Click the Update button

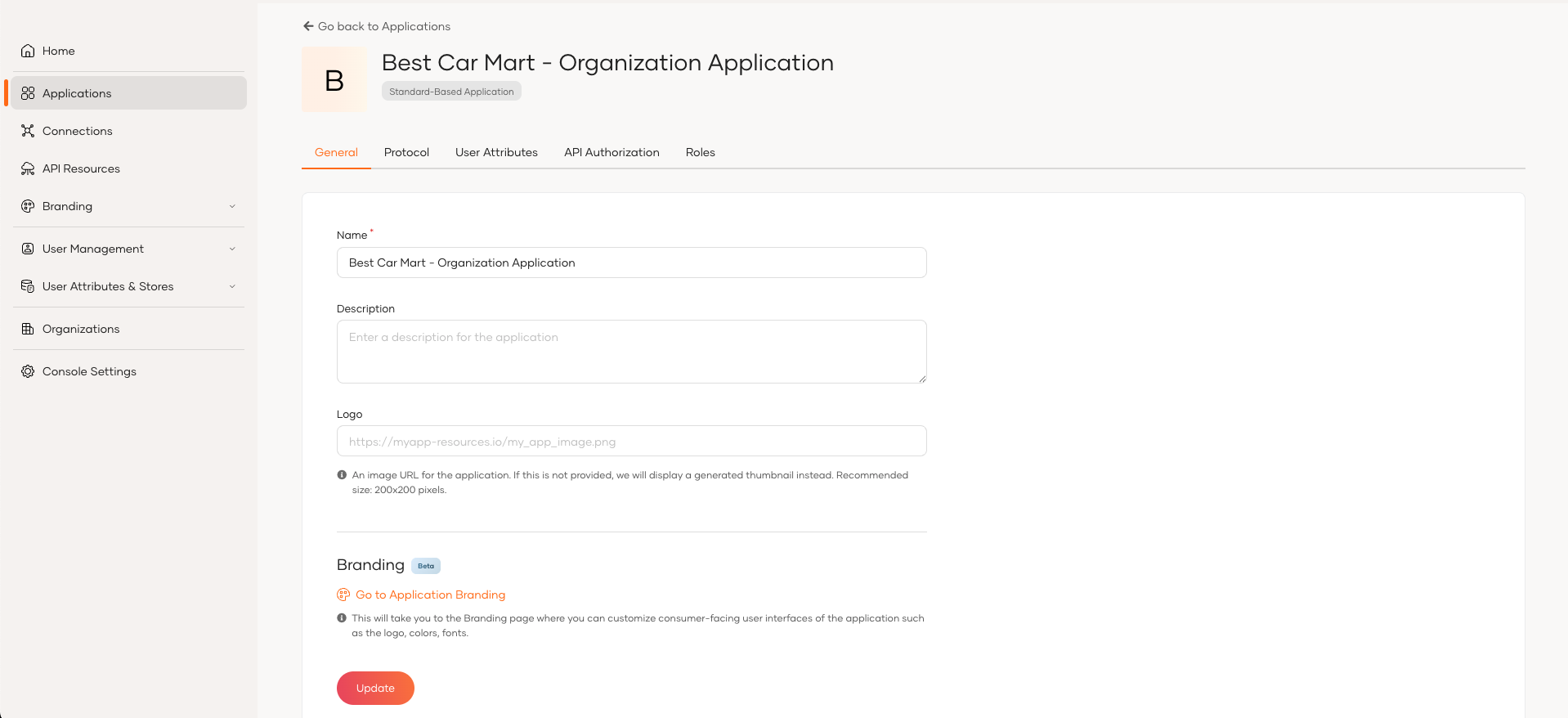(x=375, y=688)
